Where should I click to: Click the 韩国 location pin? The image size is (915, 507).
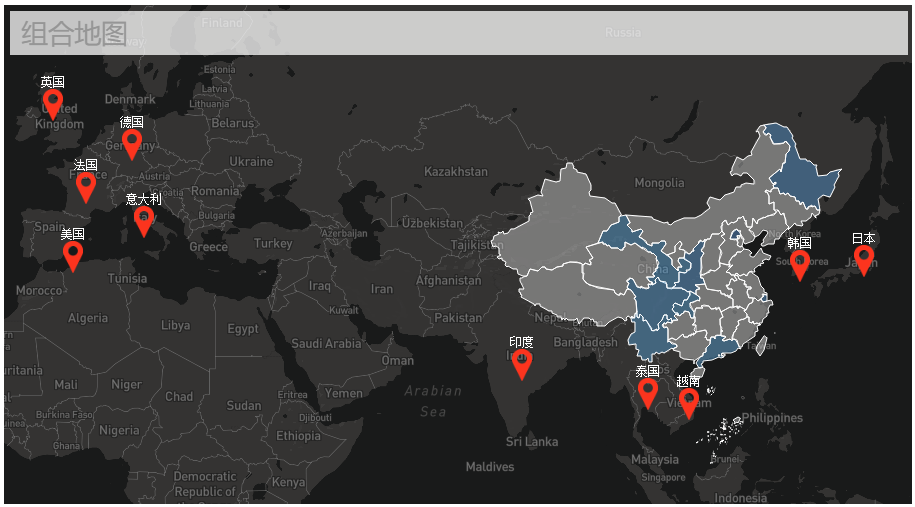click(x=799, y=265)
